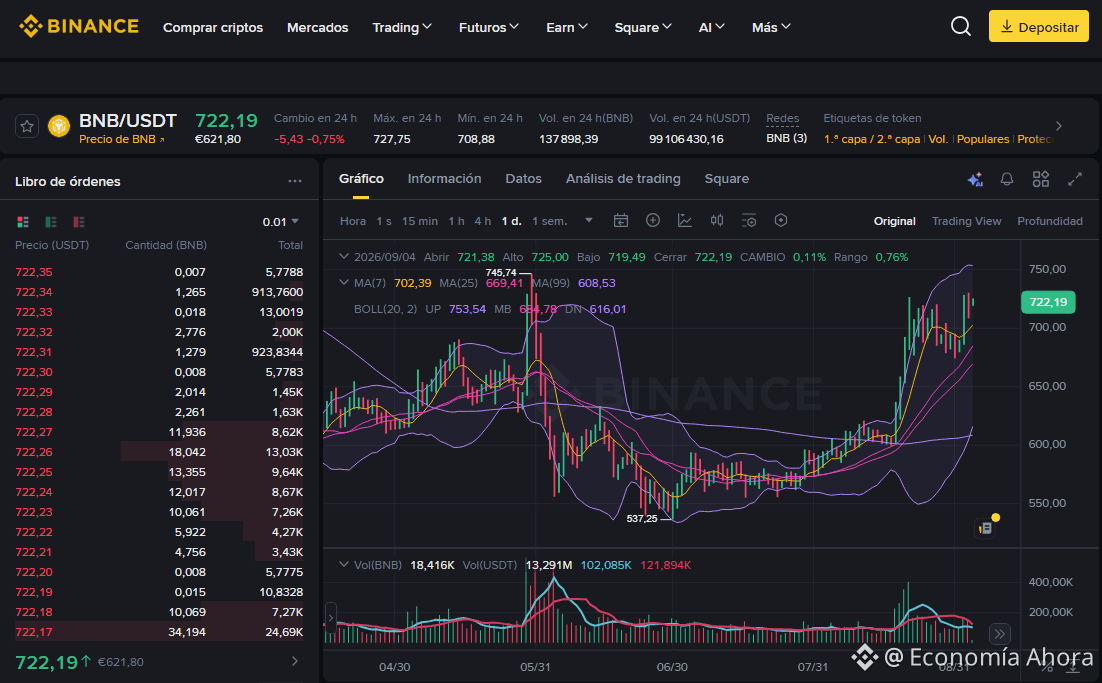Open technical indicators chart icon
This screenshot has height=683, width=1102.
685,221
